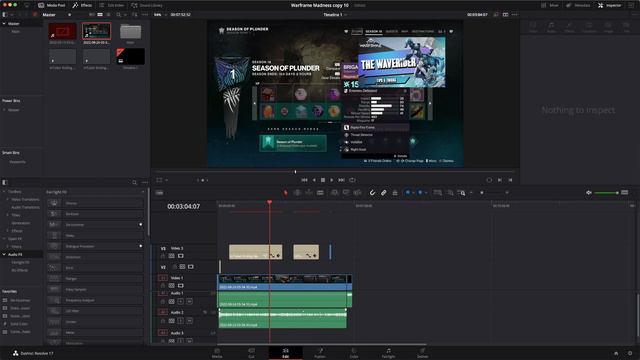
Task: Click the Custom Zoom icon
Action: click(x=462, y=193)
